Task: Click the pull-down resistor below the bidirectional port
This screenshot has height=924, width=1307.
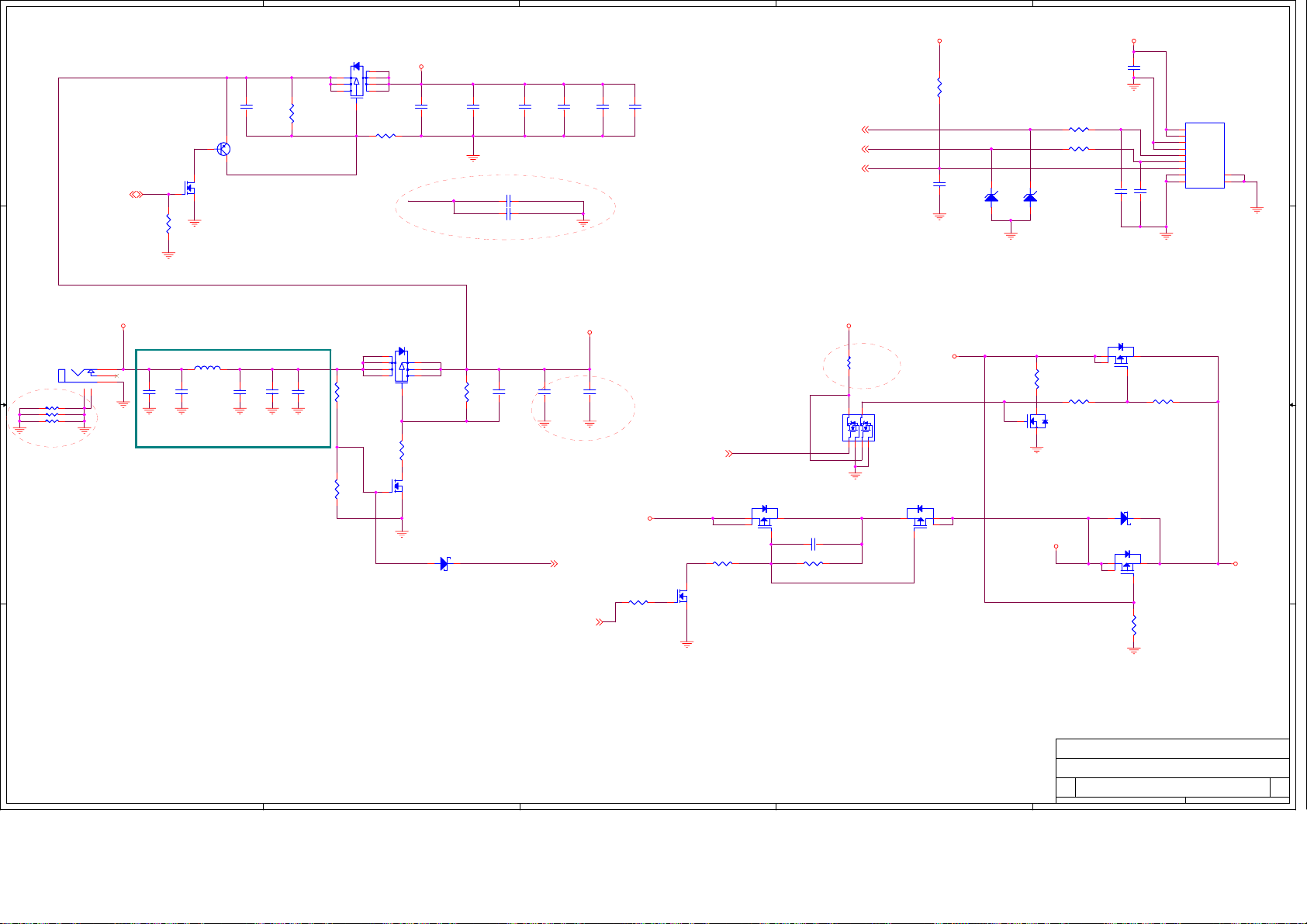Action: [168, 224]
